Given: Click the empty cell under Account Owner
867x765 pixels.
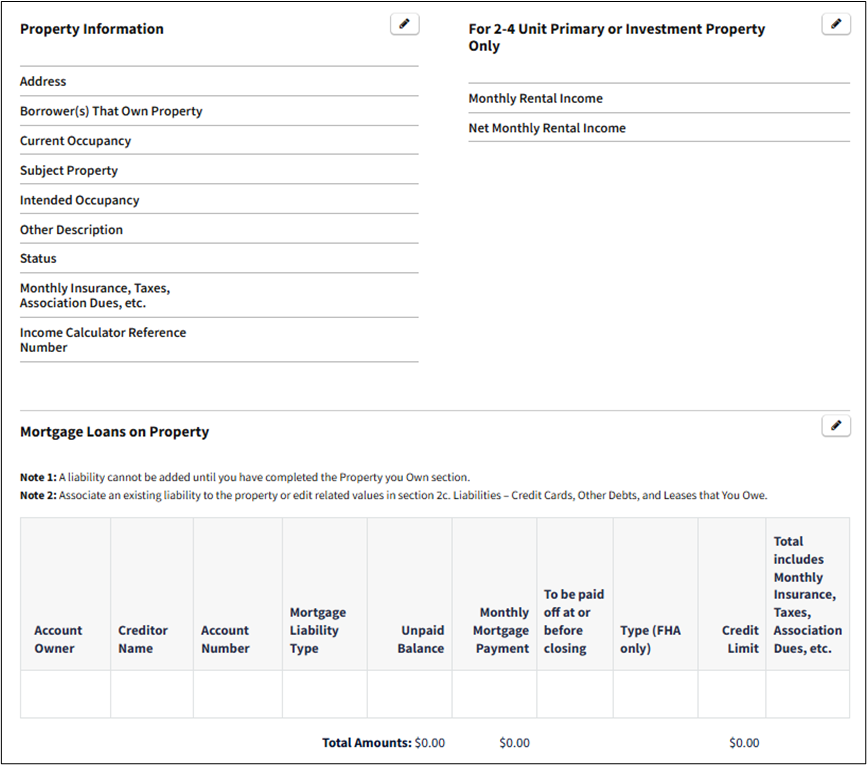Looking at the screenshot, I should click(65, 694).
